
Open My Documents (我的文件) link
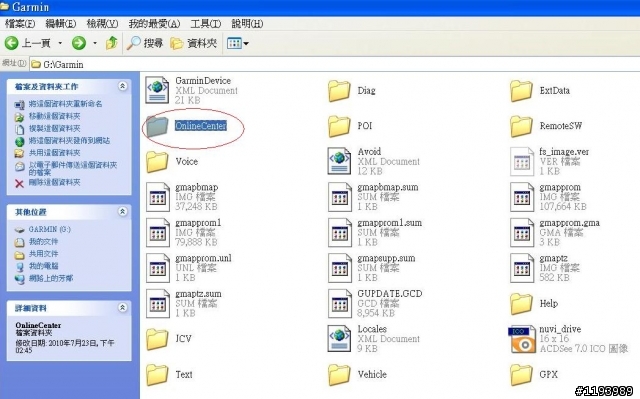43,242
